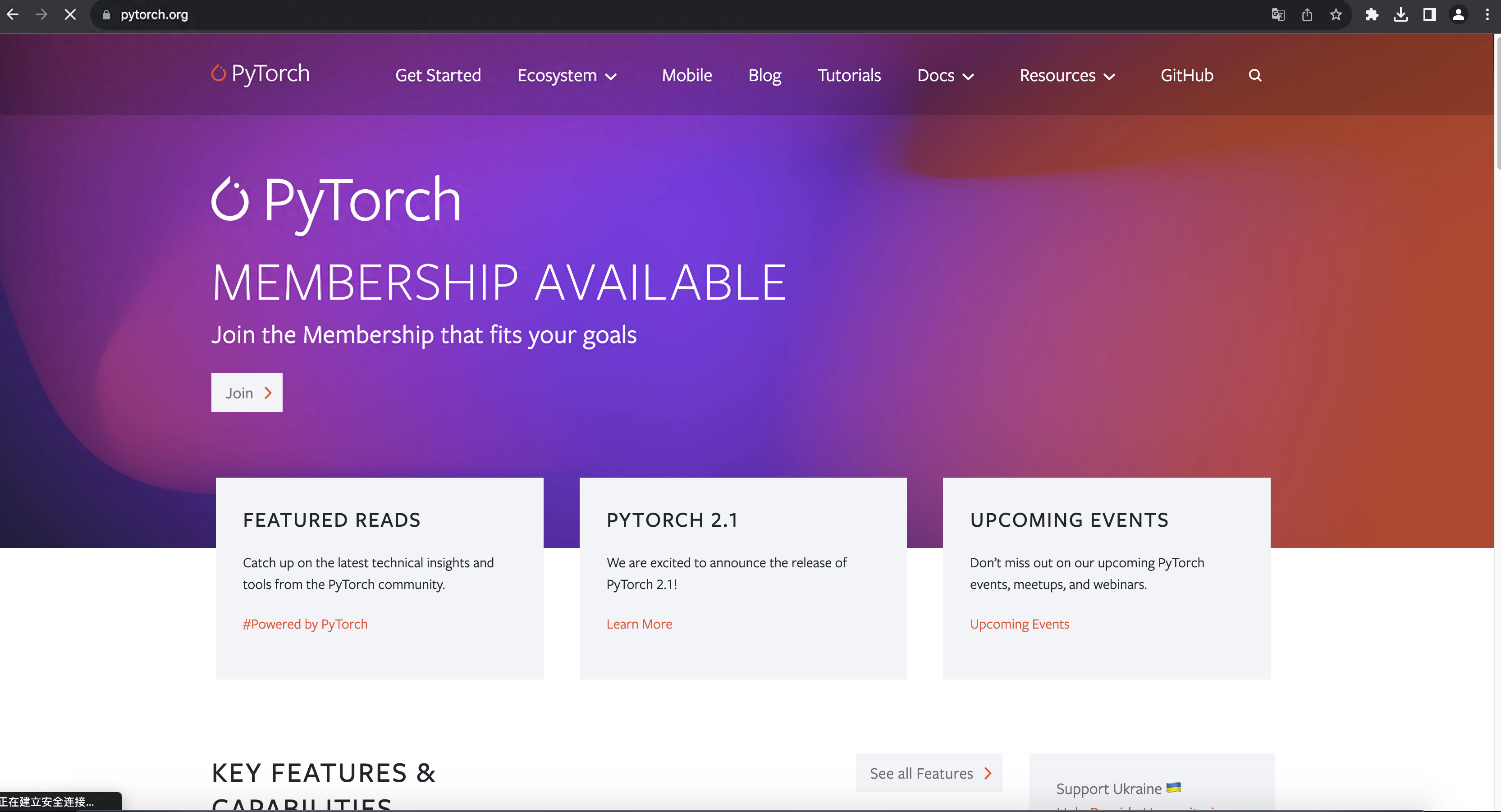Open the Blog nav link
Image resolution: width=1501 pixels, height=812 pixels.
764,75
